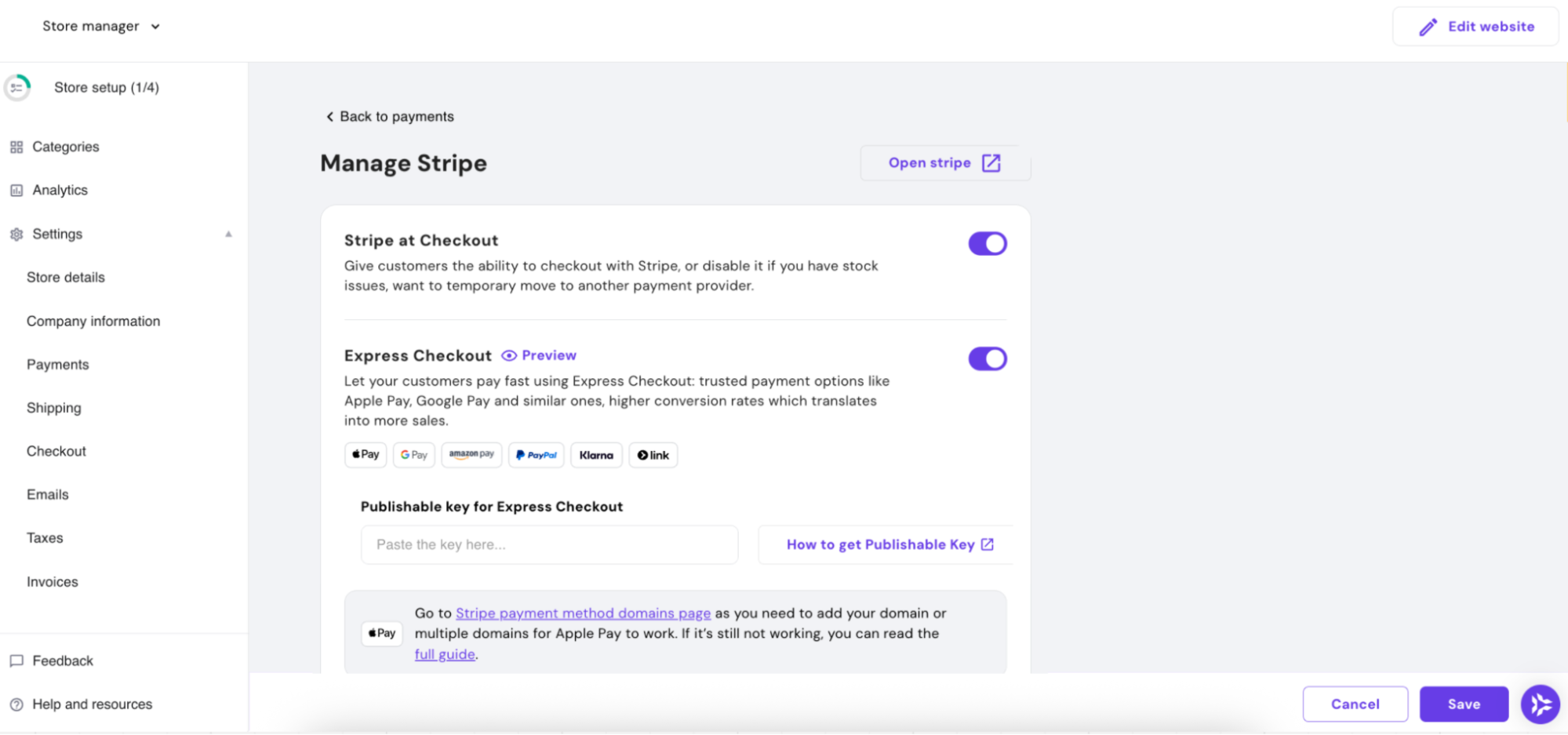Follow the Stripe payment method domains page link

[583, 613]
